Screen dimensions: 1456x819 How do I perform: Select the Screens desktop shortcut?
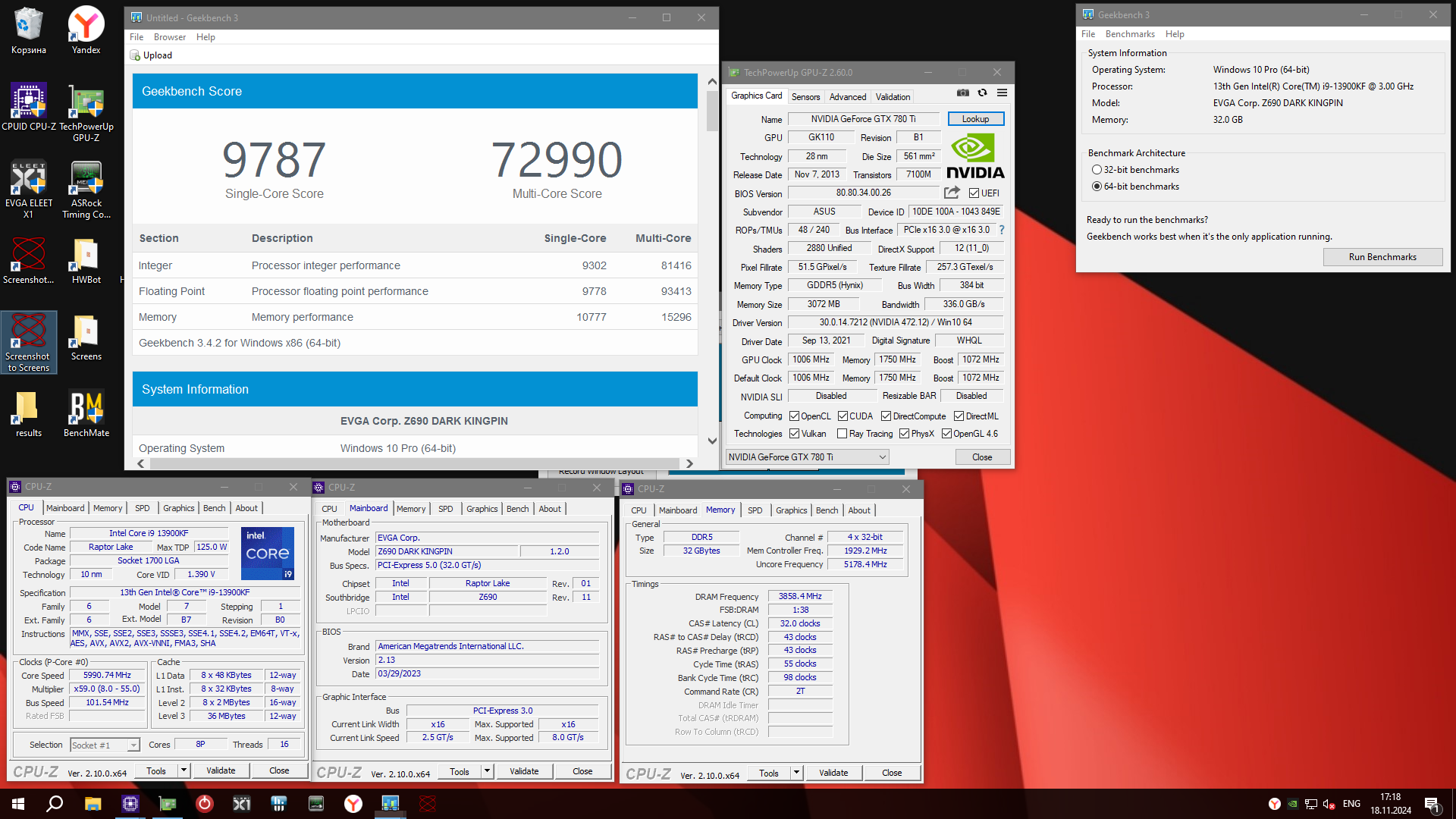tap(86, 337)
